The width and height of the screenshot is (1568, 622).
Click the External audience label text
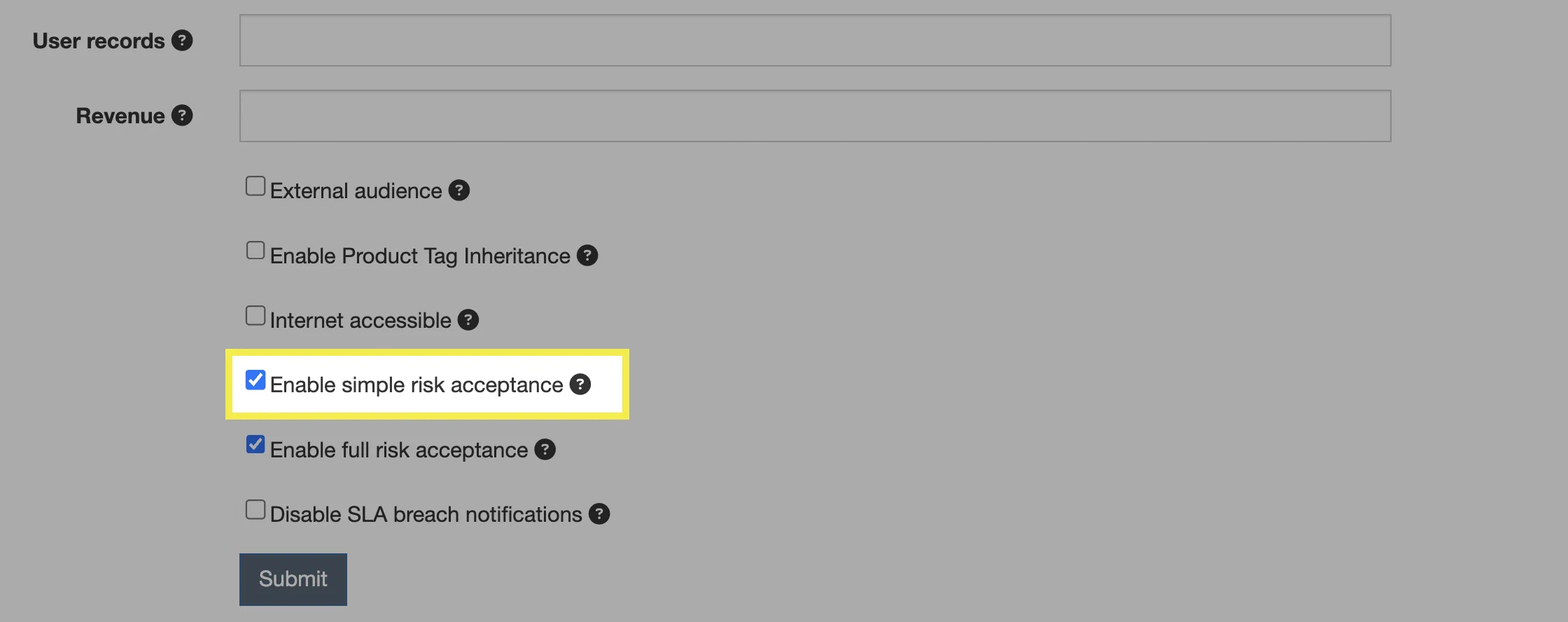(356, 191)
